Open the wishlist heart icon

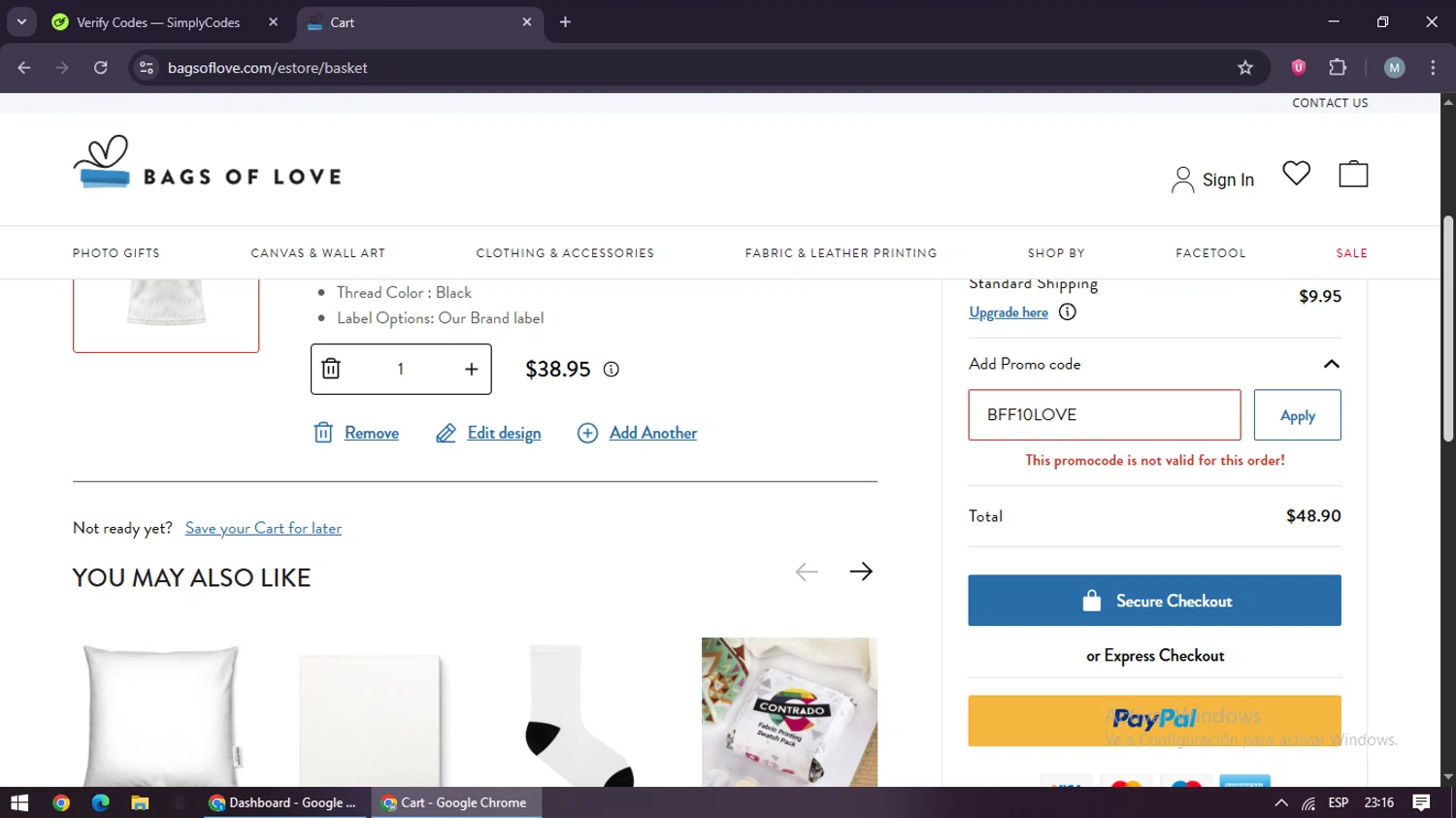[1296, 173]
